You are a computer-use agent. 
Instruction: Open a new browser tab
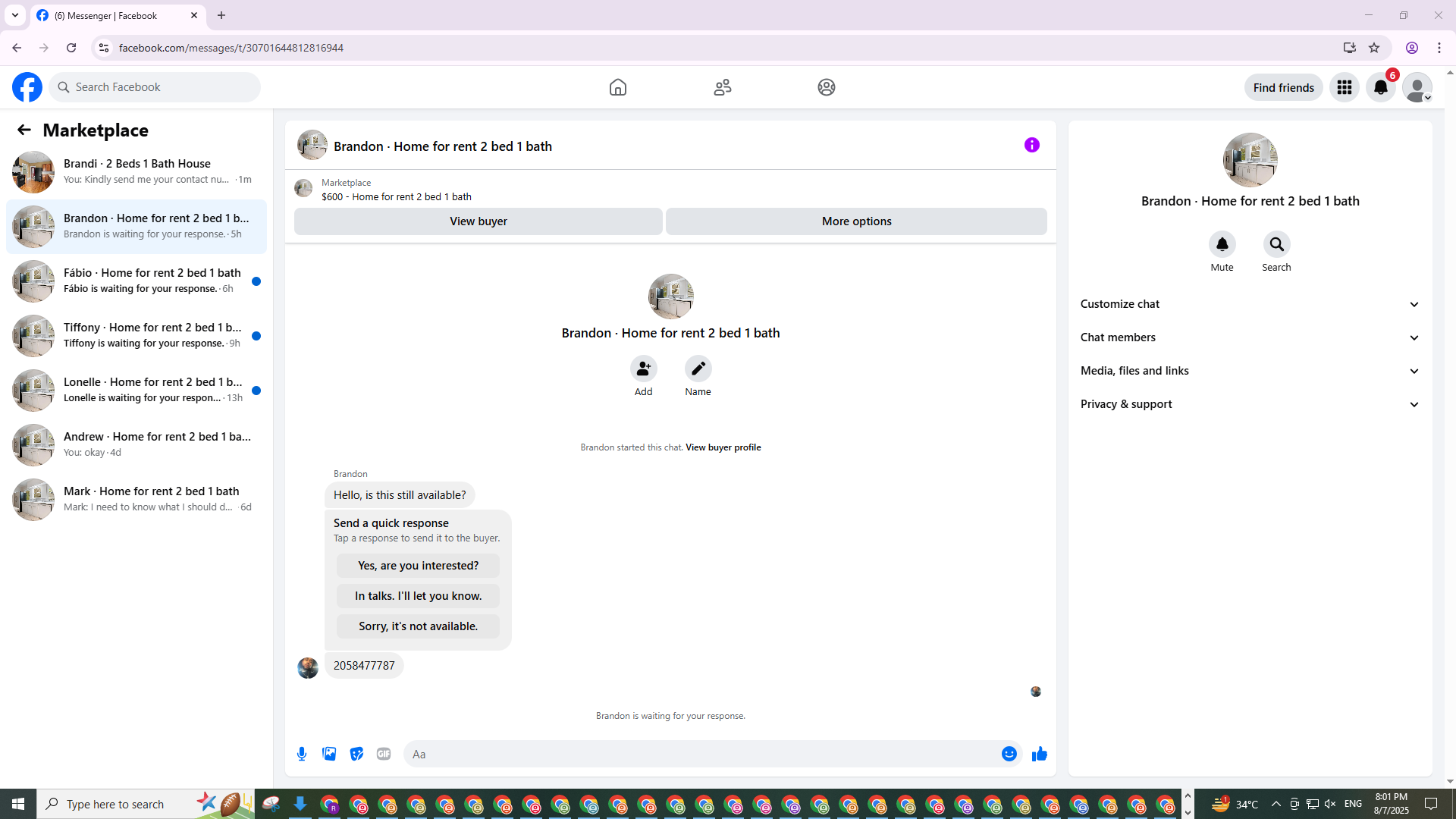click(221, 15)
